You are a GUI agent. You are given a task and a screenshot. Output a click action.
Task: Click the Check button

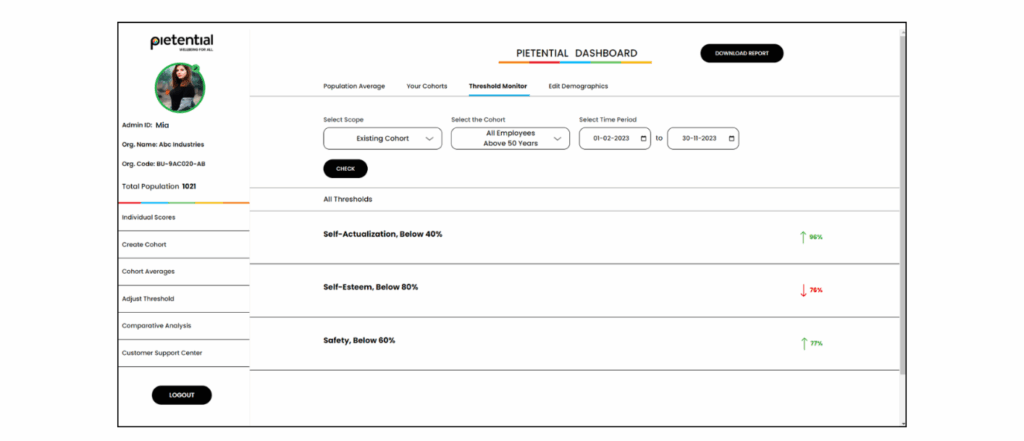345,169
